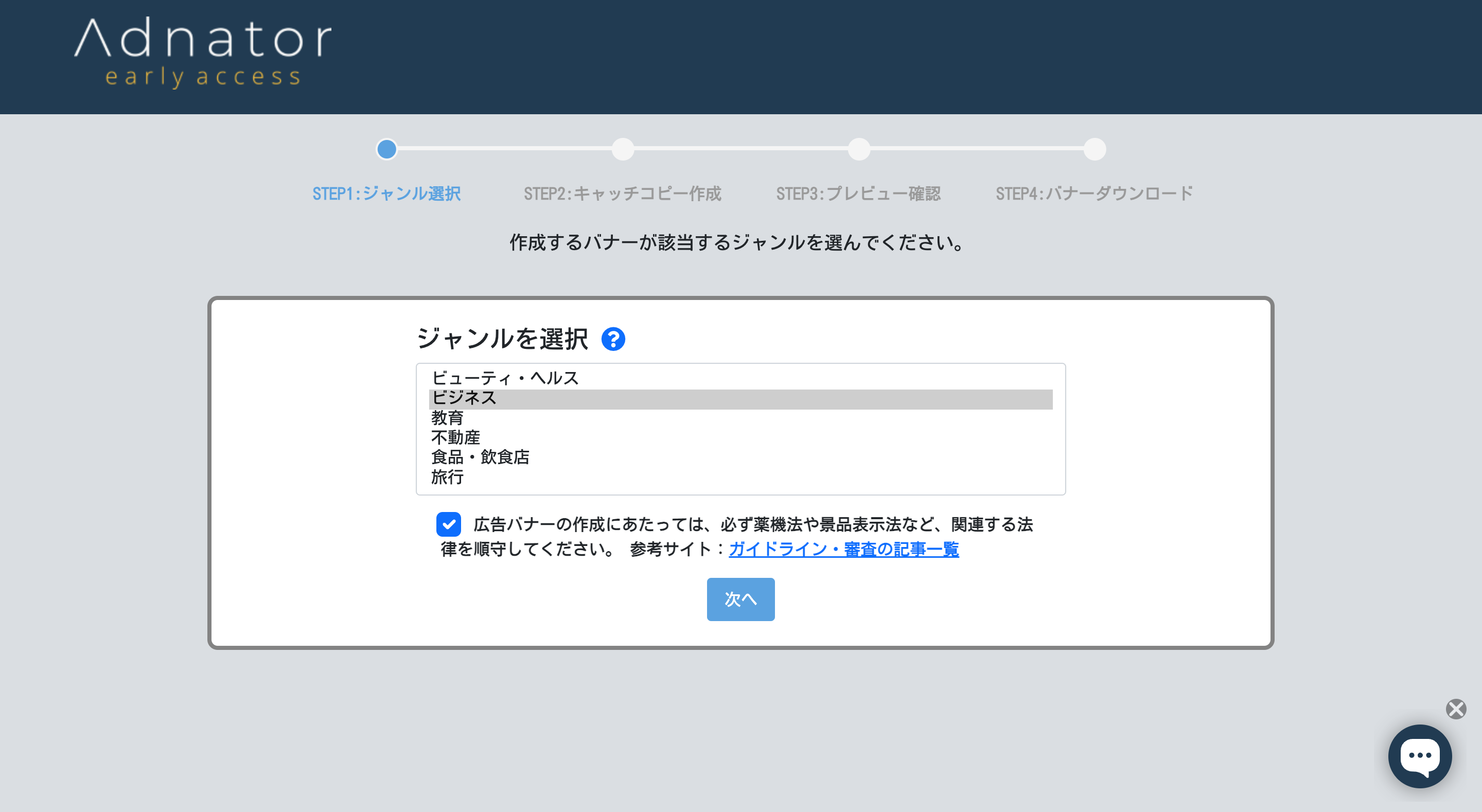Click the 次へ button
1482x812 pixels.
coord(740,599)
